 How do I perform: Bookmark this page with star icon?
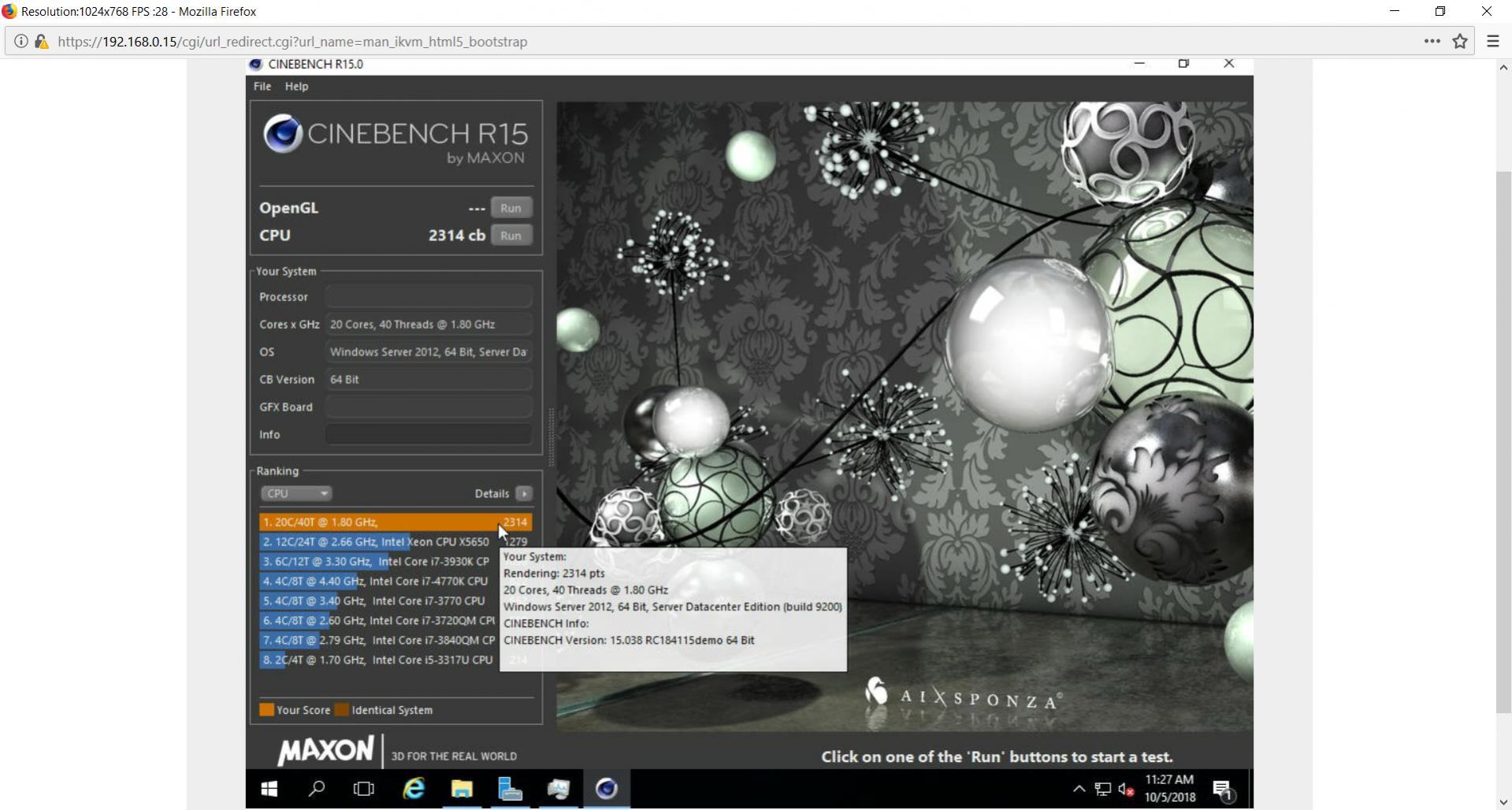(x=1460, y=42)
